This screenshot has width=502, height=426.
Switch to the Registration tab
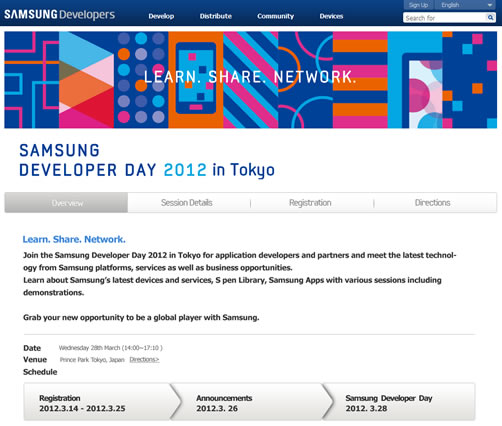pyautogui.click(x=310, y=203)
